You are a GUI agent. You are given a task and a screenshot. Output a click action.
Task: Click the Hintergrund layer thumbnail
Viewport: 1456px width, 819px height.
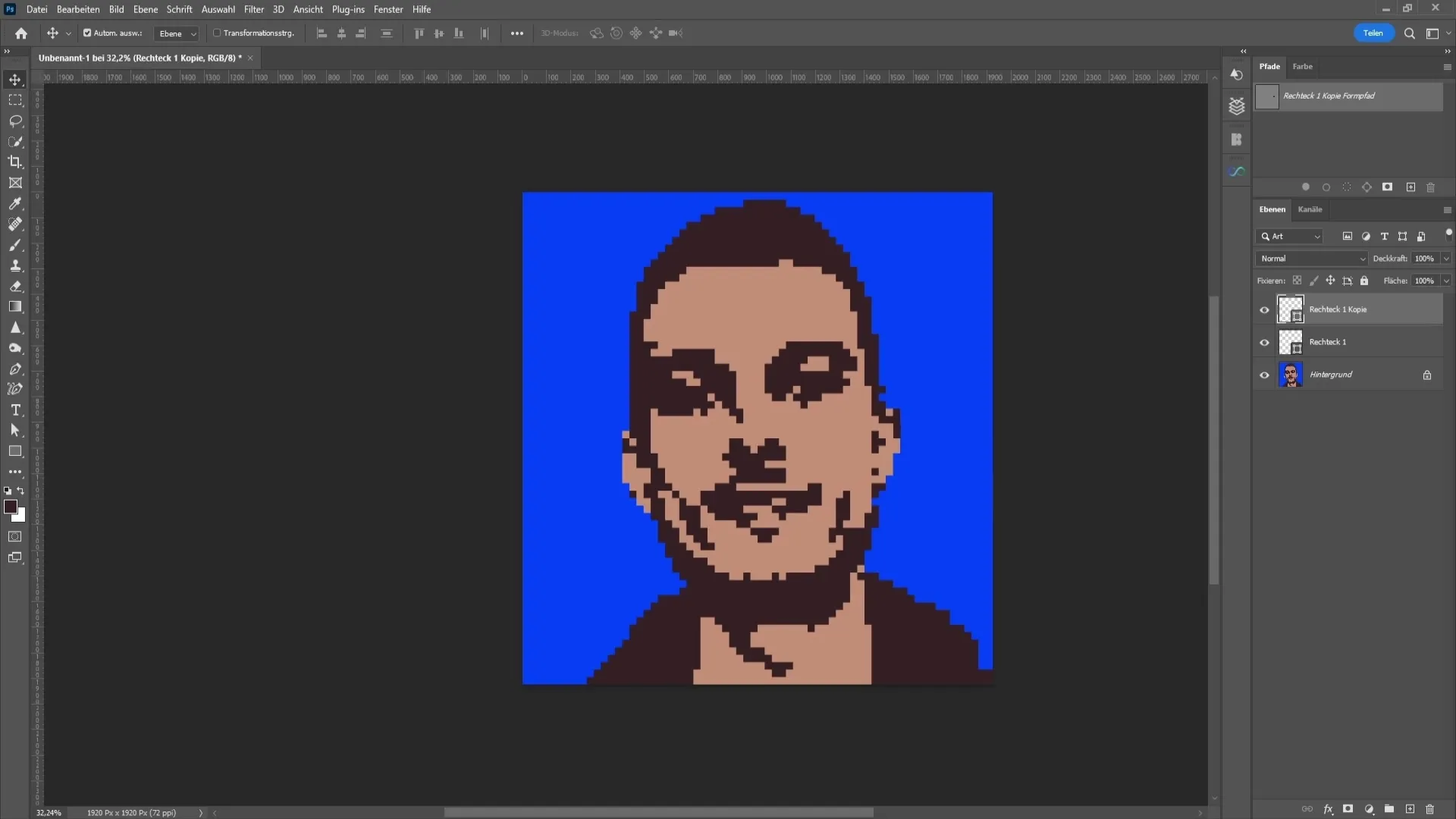tap(1290, 374)
